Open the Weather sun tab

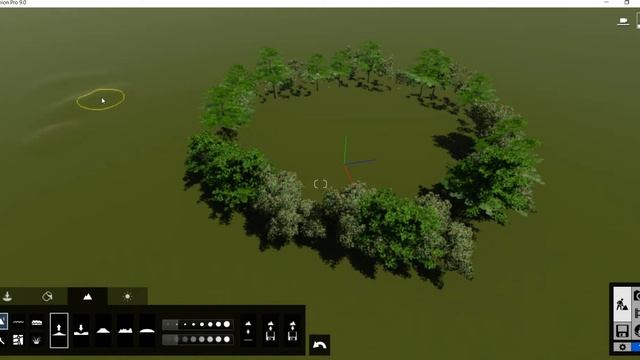[127, 296]
